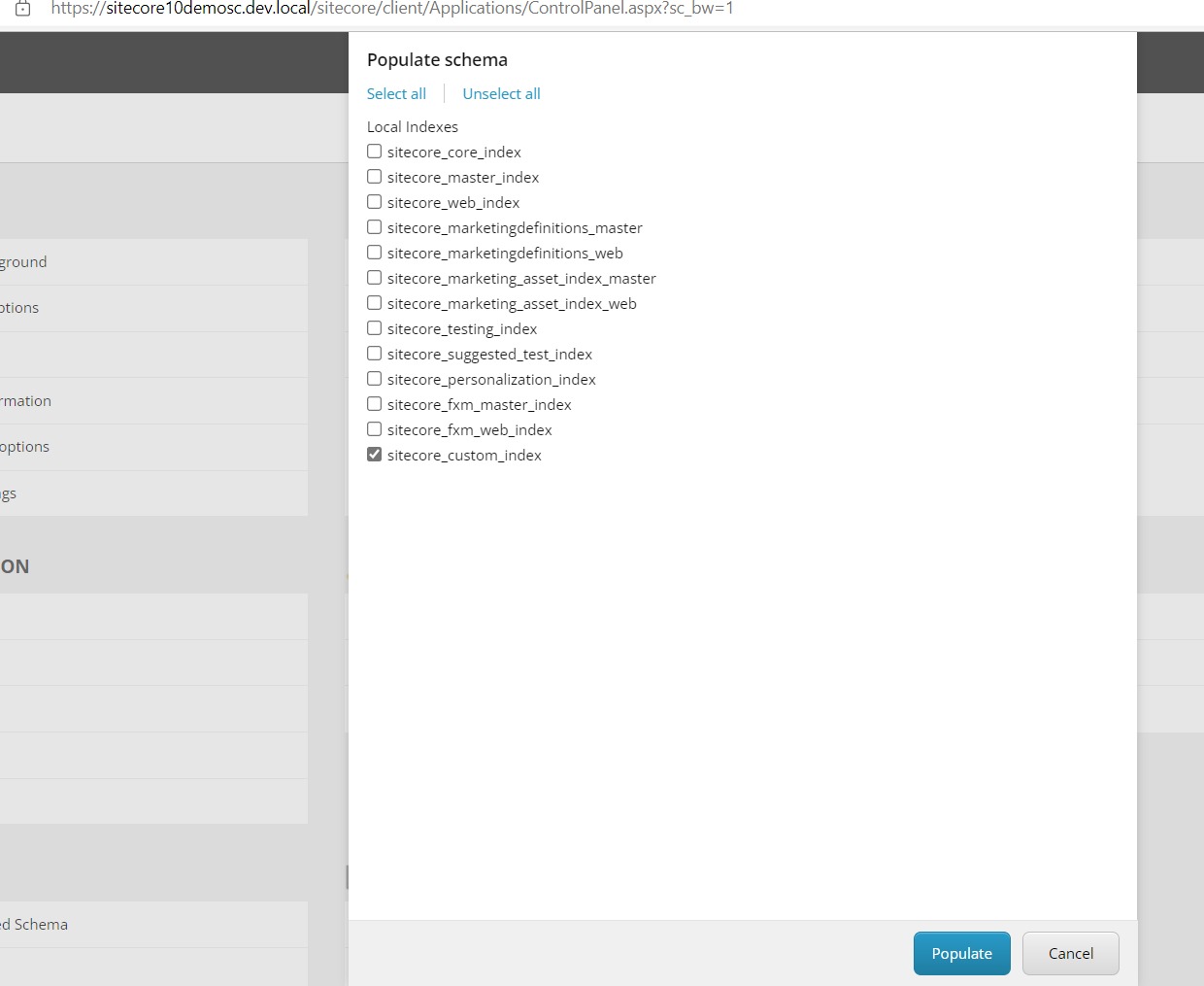Viewport: 1204px width, 986px height.
Task: Select the sitecore_testing_index checkbox
Action: click(374, 328)
